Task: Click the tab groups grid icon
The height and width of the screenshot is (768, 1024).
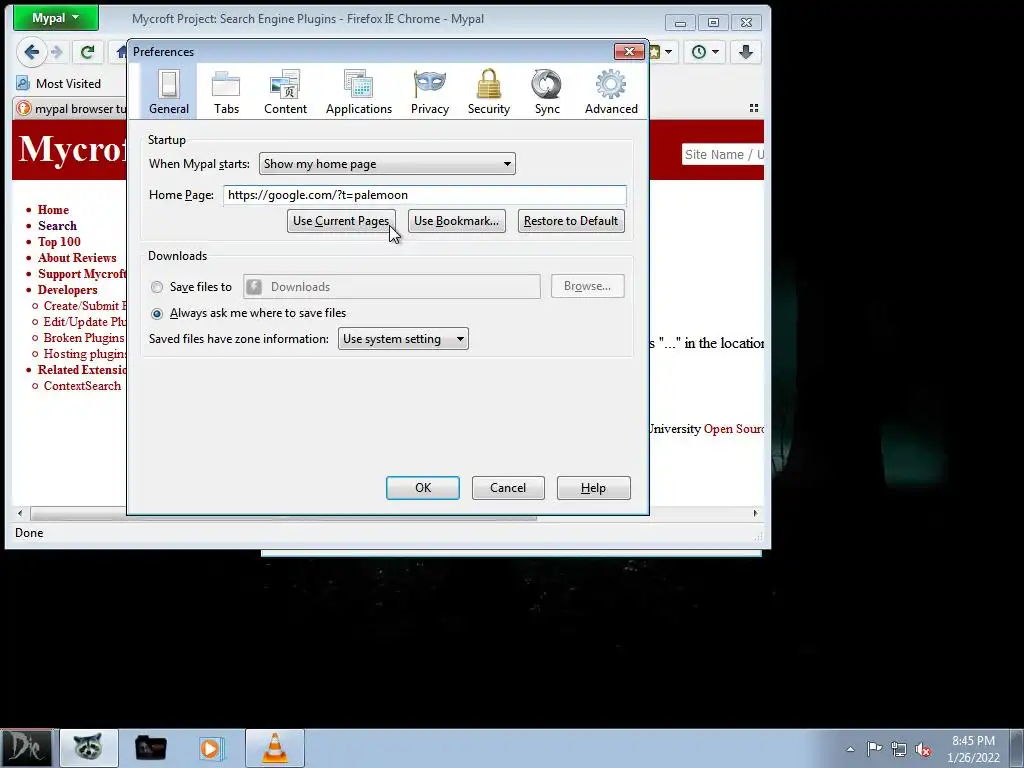Action: click(x=754, y=108)
